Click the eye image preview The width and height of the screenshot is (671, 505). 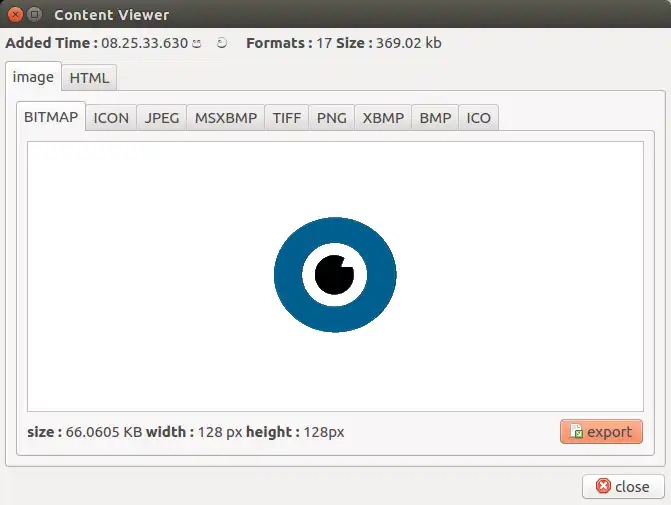coord(335,275)
